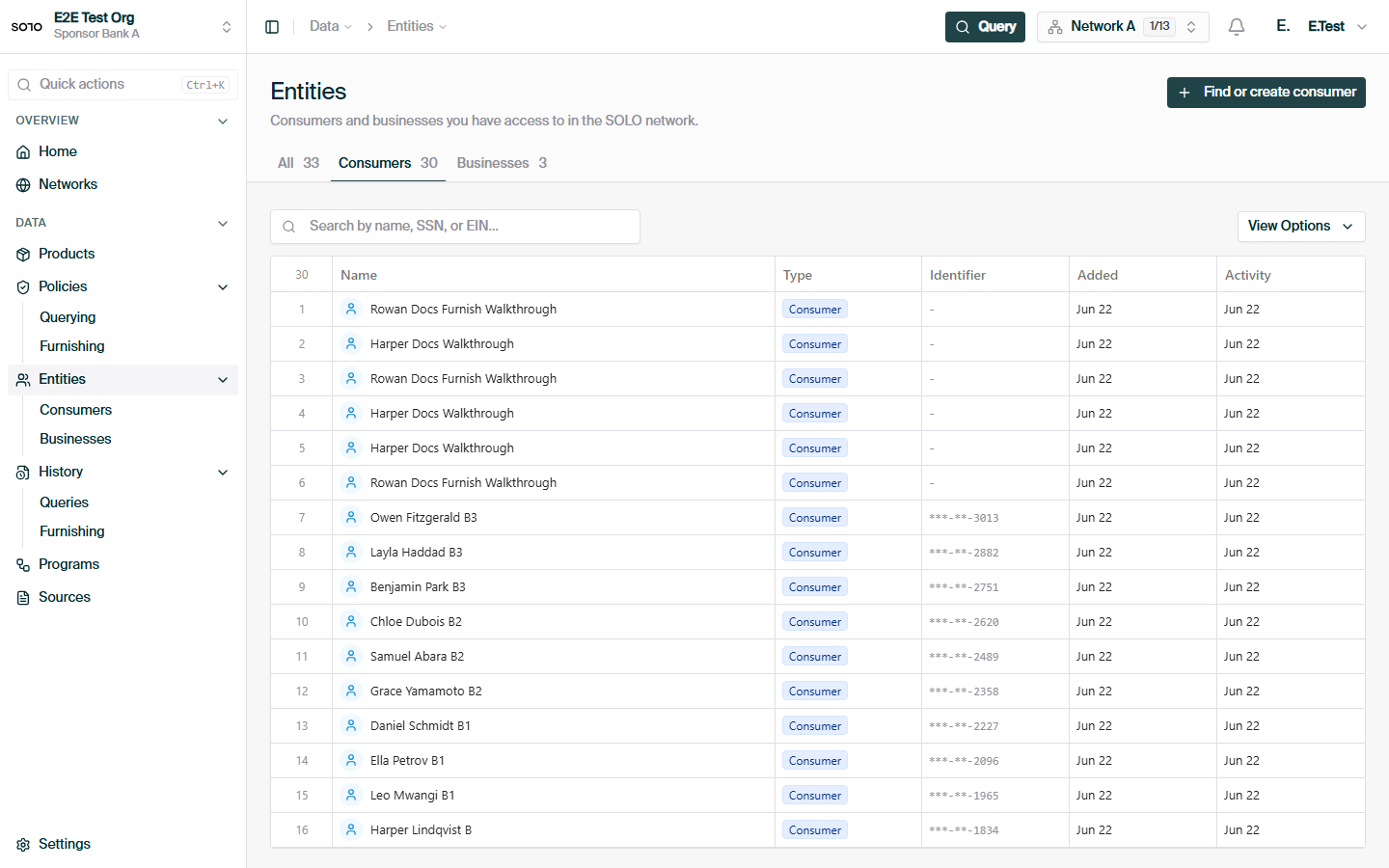Click the Quick actions search box

[x=123, y=85]
